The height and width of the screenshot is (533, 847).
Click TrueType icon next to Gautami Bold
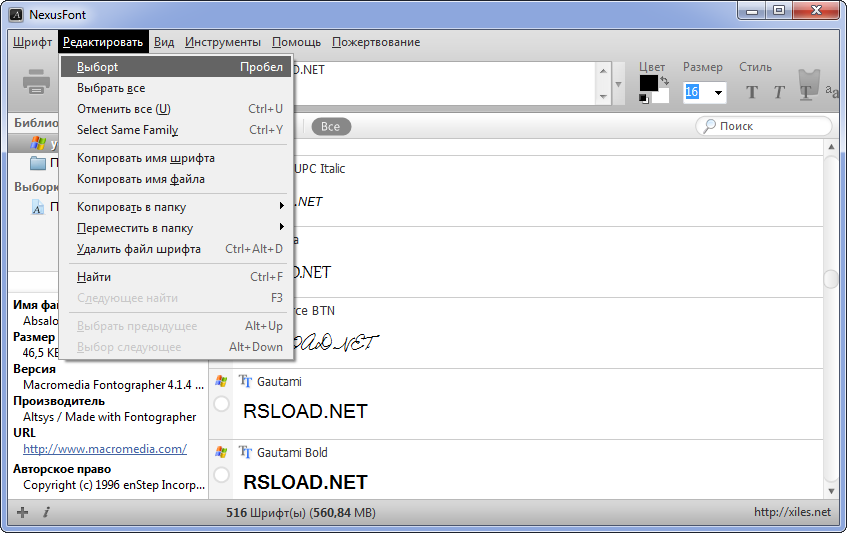tap(245, 452)
